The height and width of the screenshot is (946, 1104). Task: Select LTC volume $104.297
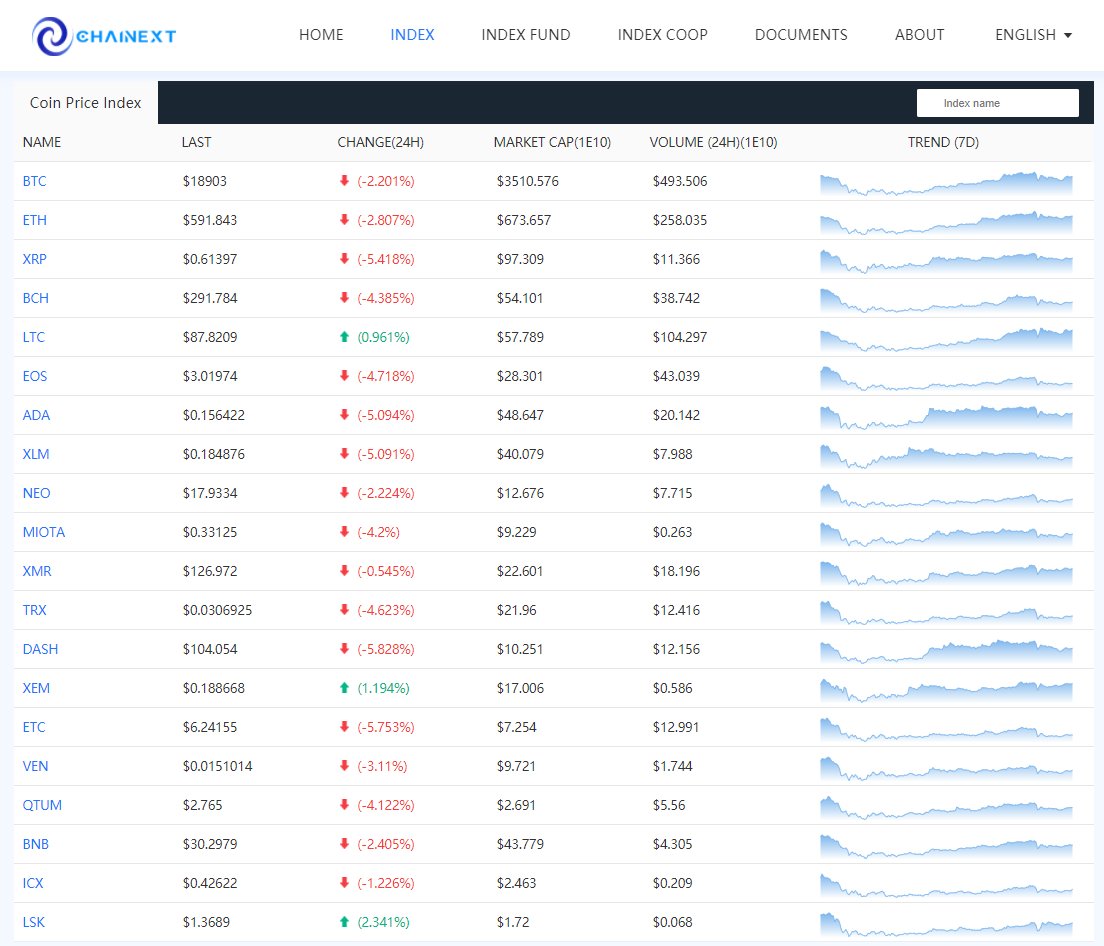pyautogui.click(x=679, y=337)
